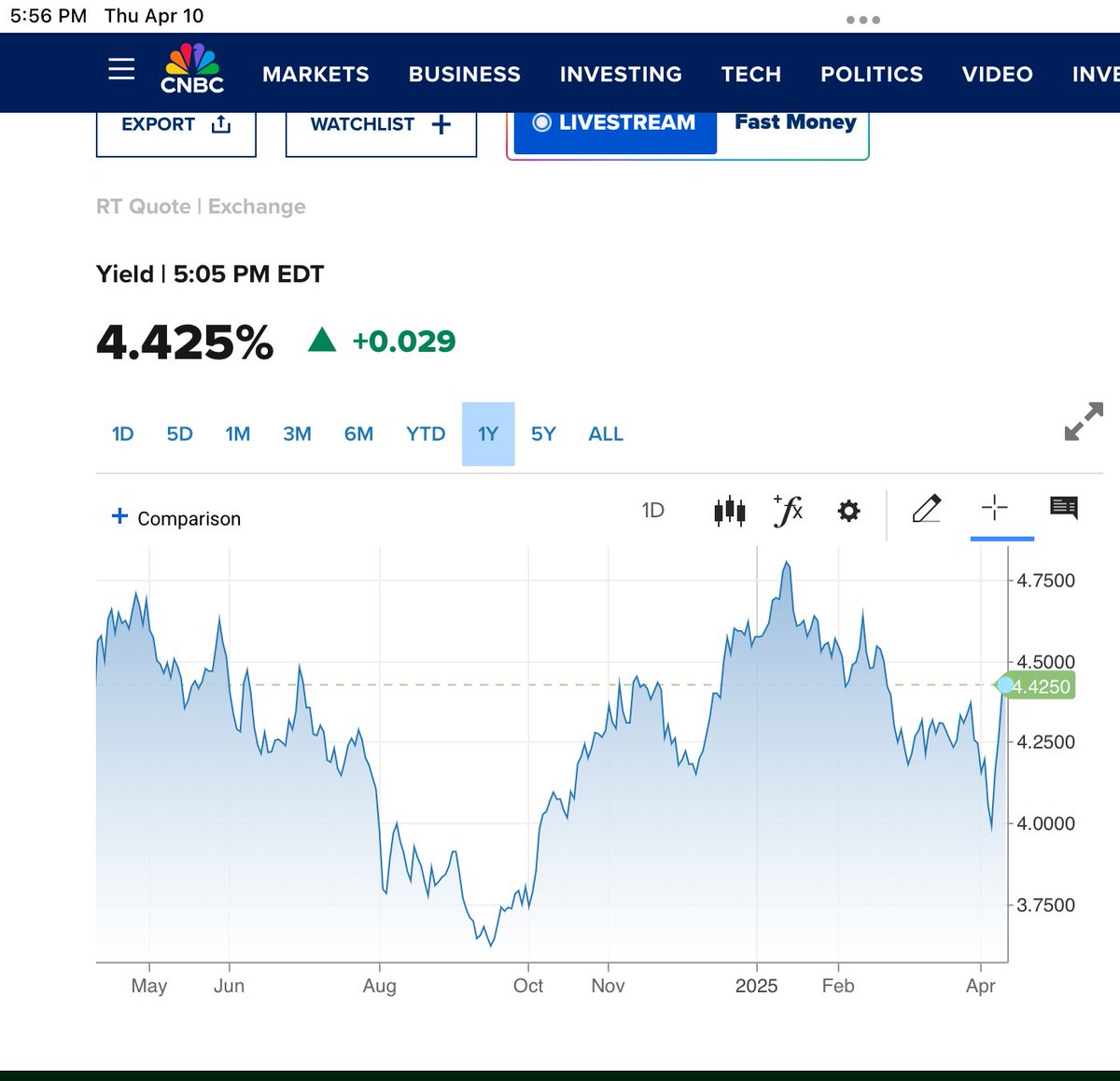This screenshot has height=1081, width=1120.
Task: Click the CNBC peacock logo
Action: tap(192, 70)
